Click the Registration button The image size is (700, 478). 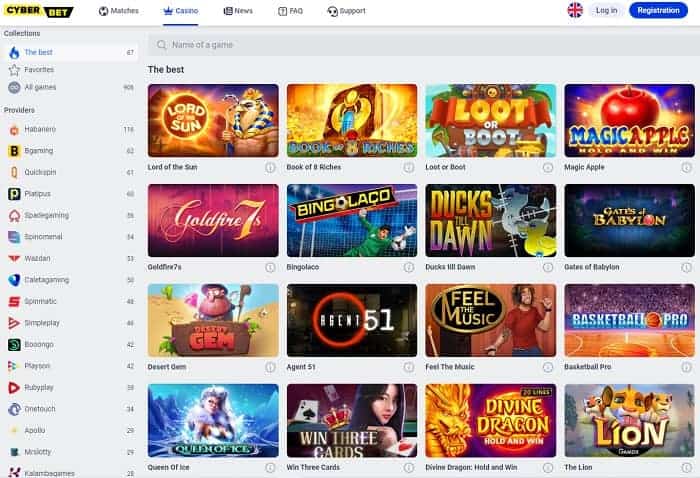click(658, 10)
